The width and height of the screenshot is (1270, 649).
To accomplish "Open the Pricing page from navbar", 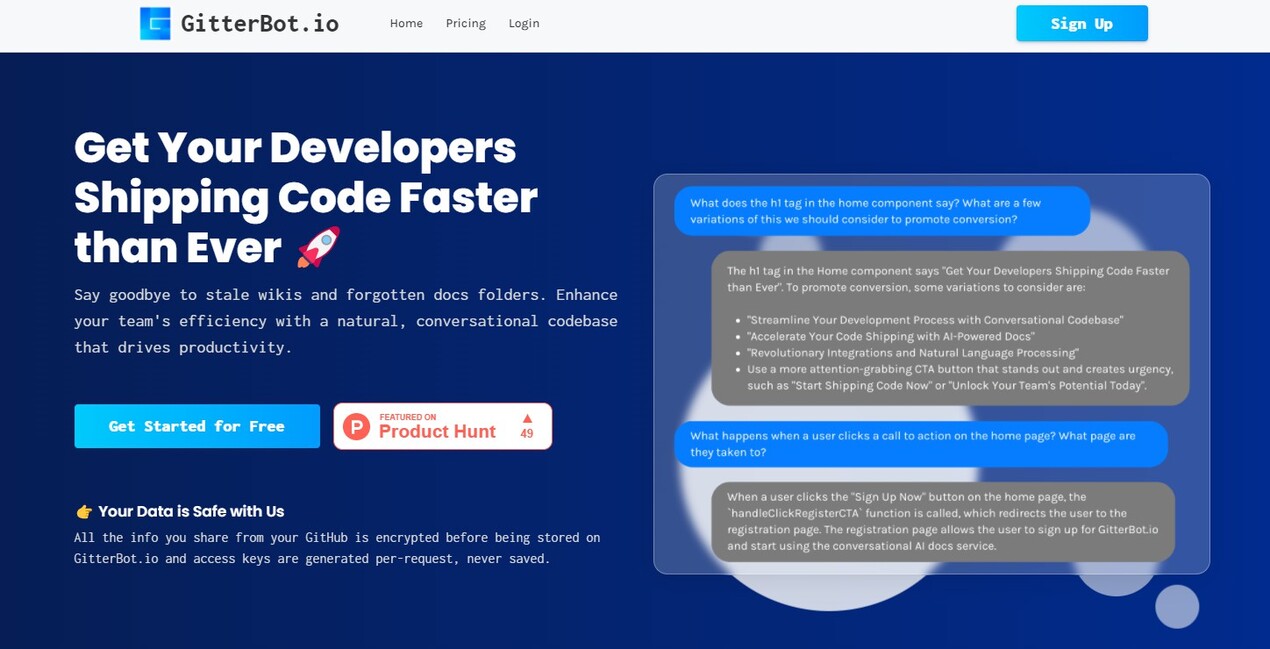I will 465,23.
